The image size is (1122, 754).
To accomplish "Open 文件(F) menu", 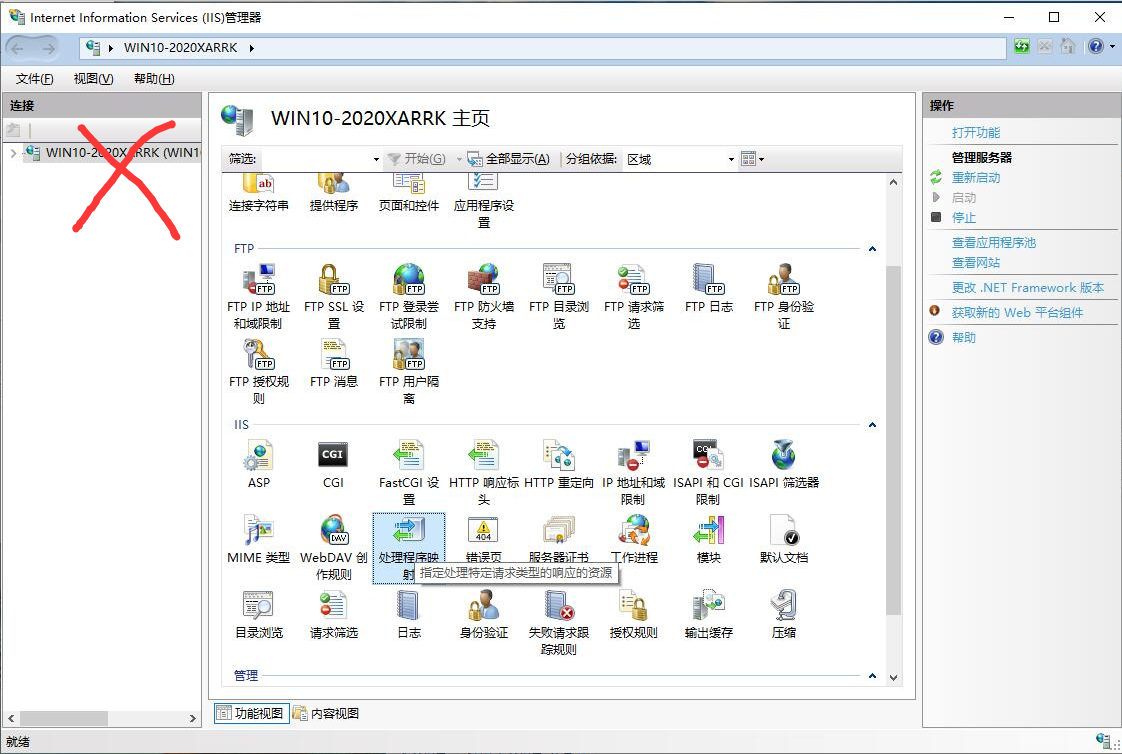I will (34, 79).
